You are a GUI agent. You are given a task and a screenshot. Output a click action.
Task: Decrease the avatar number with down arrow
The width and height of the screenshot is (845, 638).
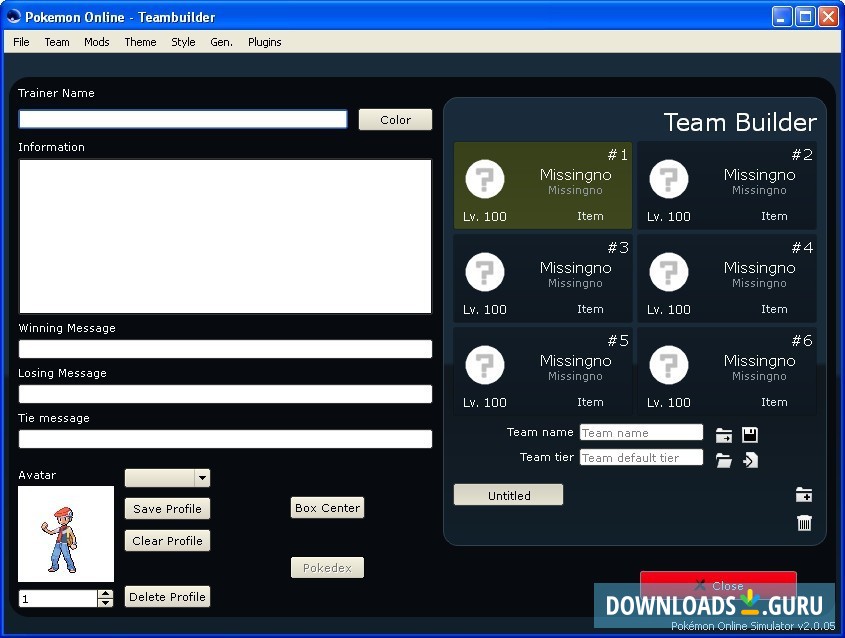106,602
